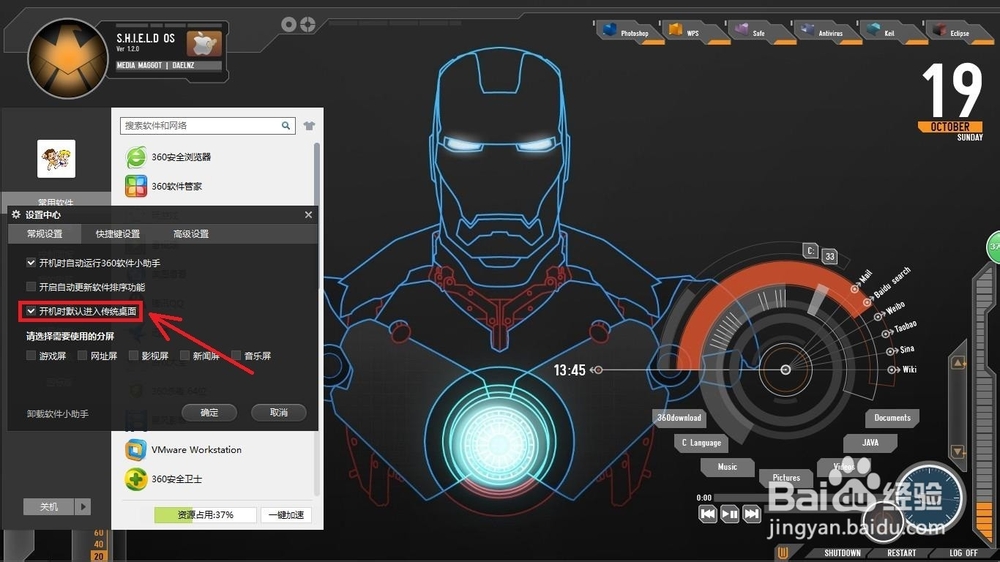
Task: Click the down arrow on right panel
Action: click(x=958, y=451)
